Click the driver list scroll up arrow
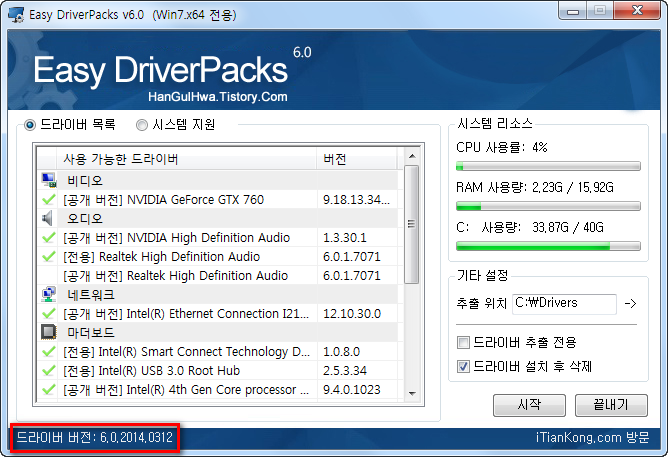 [412, 156]
